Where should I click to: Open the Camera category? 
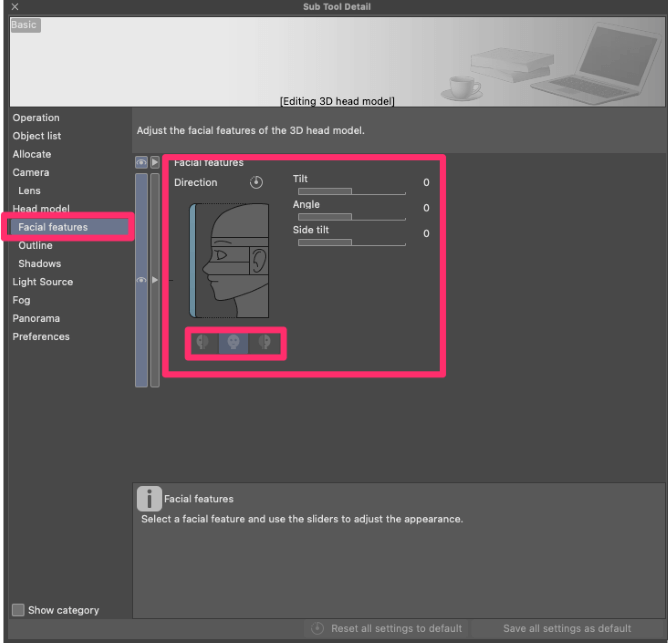click(31, 173)
